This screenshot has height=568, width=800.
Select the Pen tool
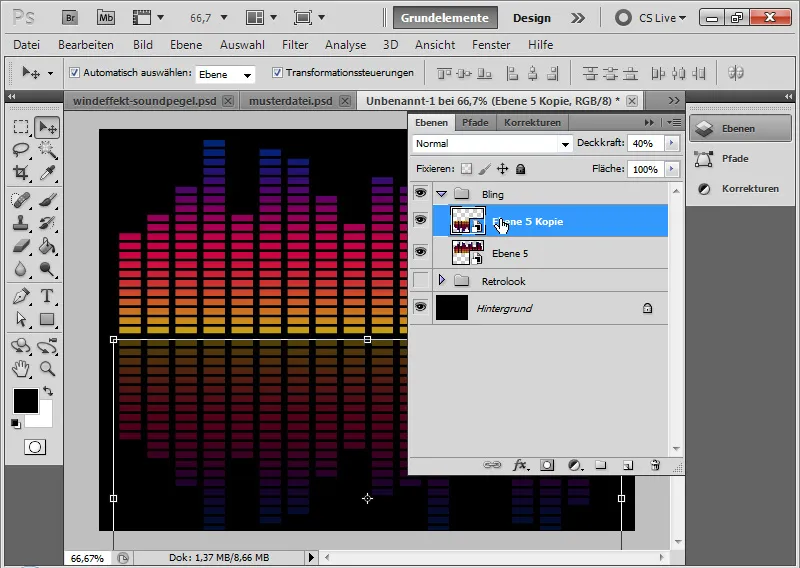21,296
